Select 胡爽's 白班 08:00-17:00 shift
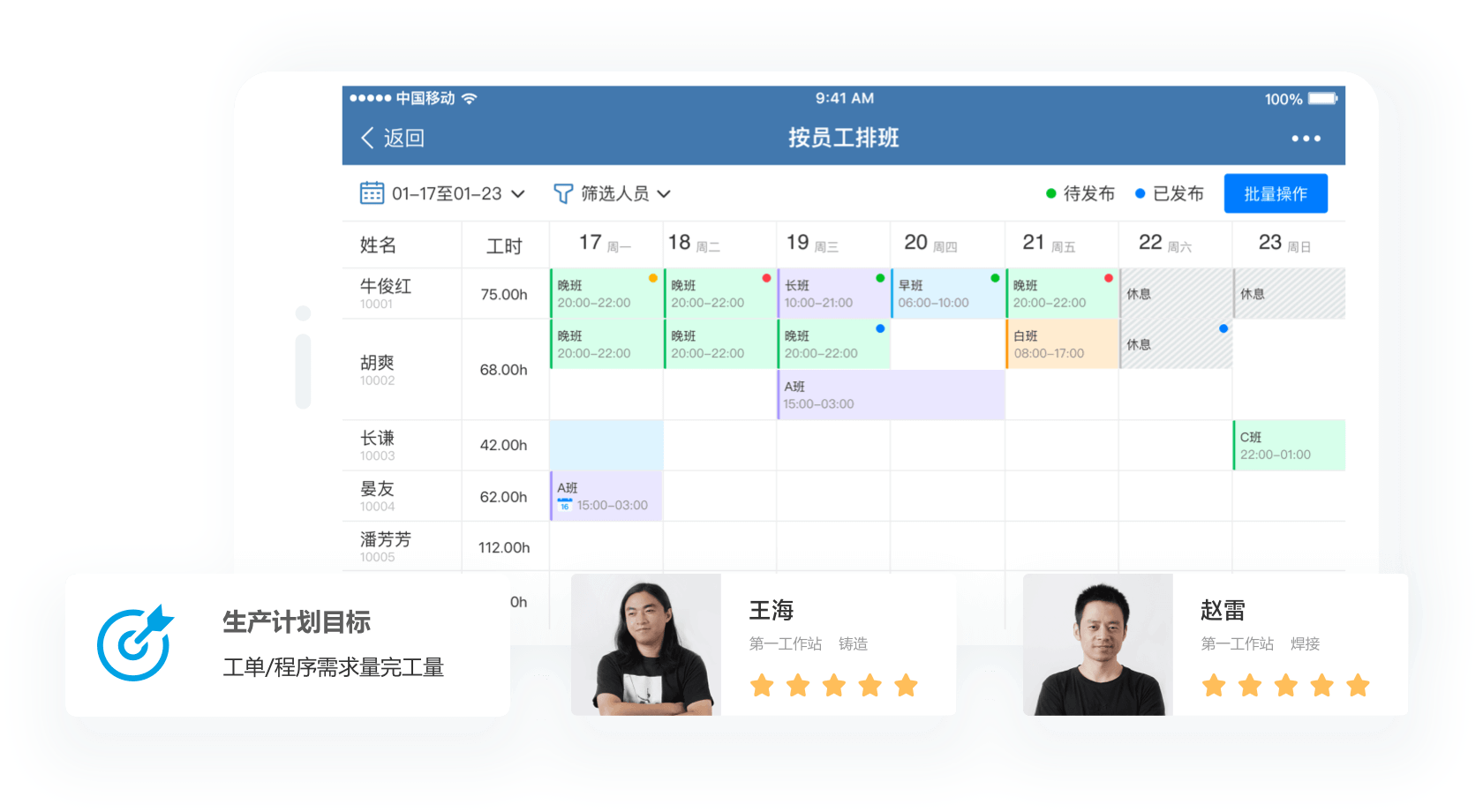Viewport: 1483px width, 812px height. coord(1062,344)
